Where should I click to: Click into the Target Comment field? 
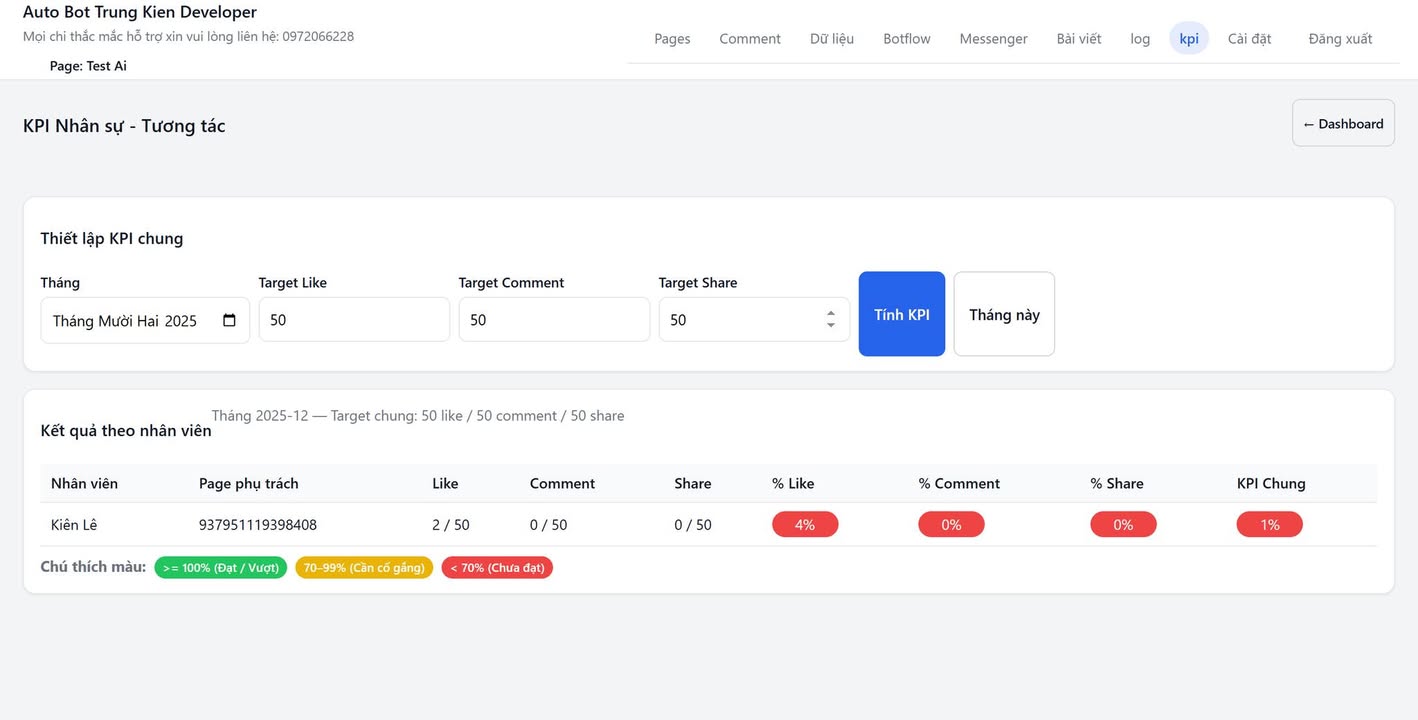[x=554, y=320]
